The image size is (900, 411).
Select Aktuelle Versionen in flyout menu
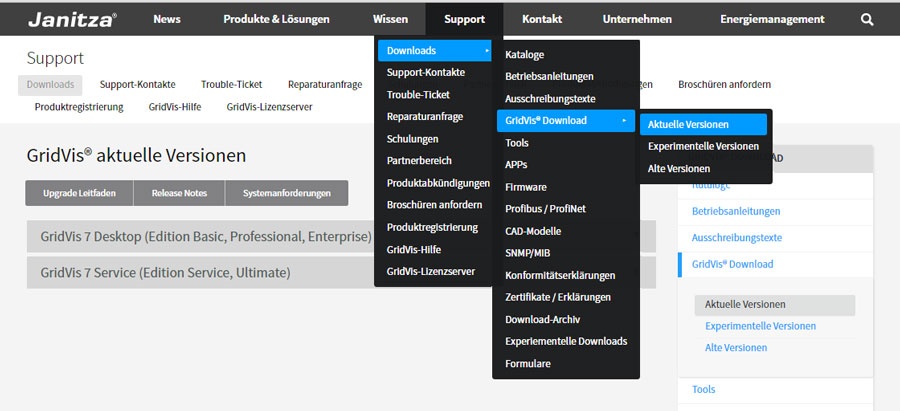pos(703,125)
